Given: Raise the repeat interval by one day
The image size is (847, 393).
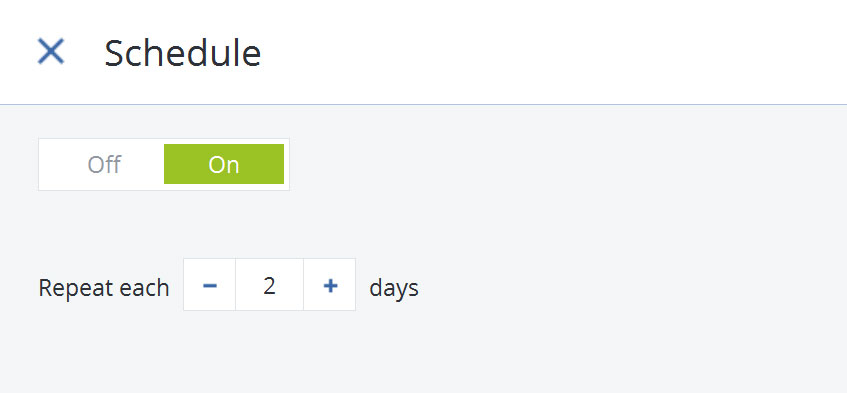Looking at the screenshot, I should (x=330, y=284).
